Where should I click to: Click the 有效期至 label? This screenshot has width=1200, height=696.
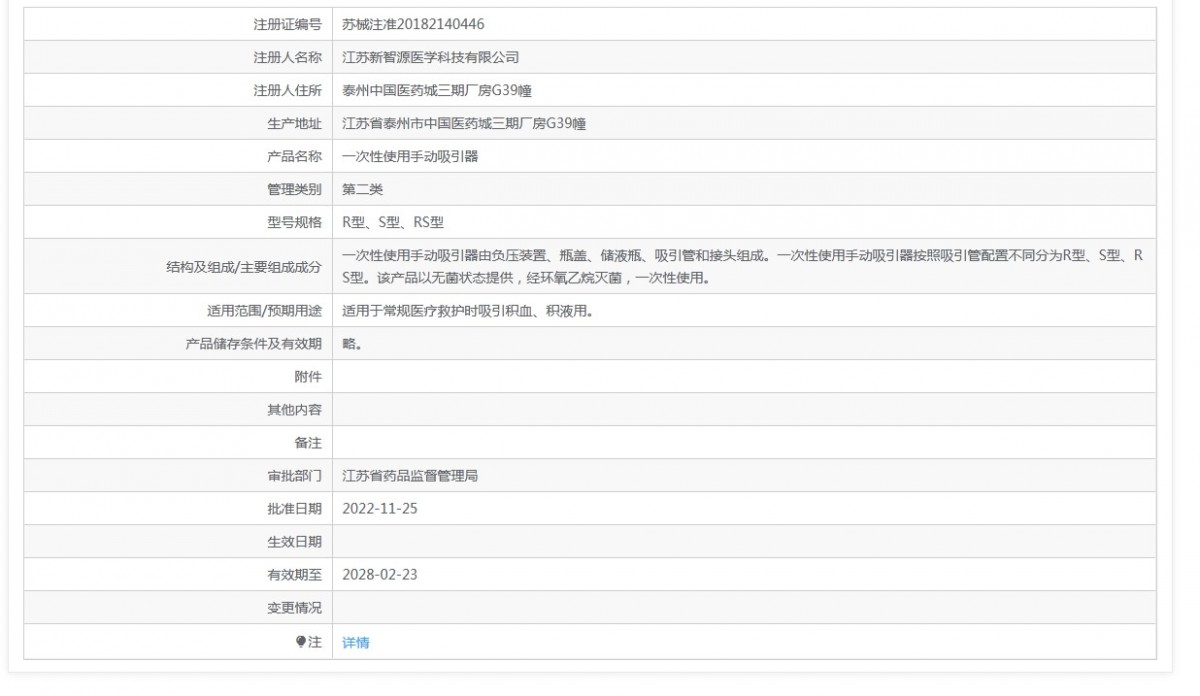click(x=295, y=575)
